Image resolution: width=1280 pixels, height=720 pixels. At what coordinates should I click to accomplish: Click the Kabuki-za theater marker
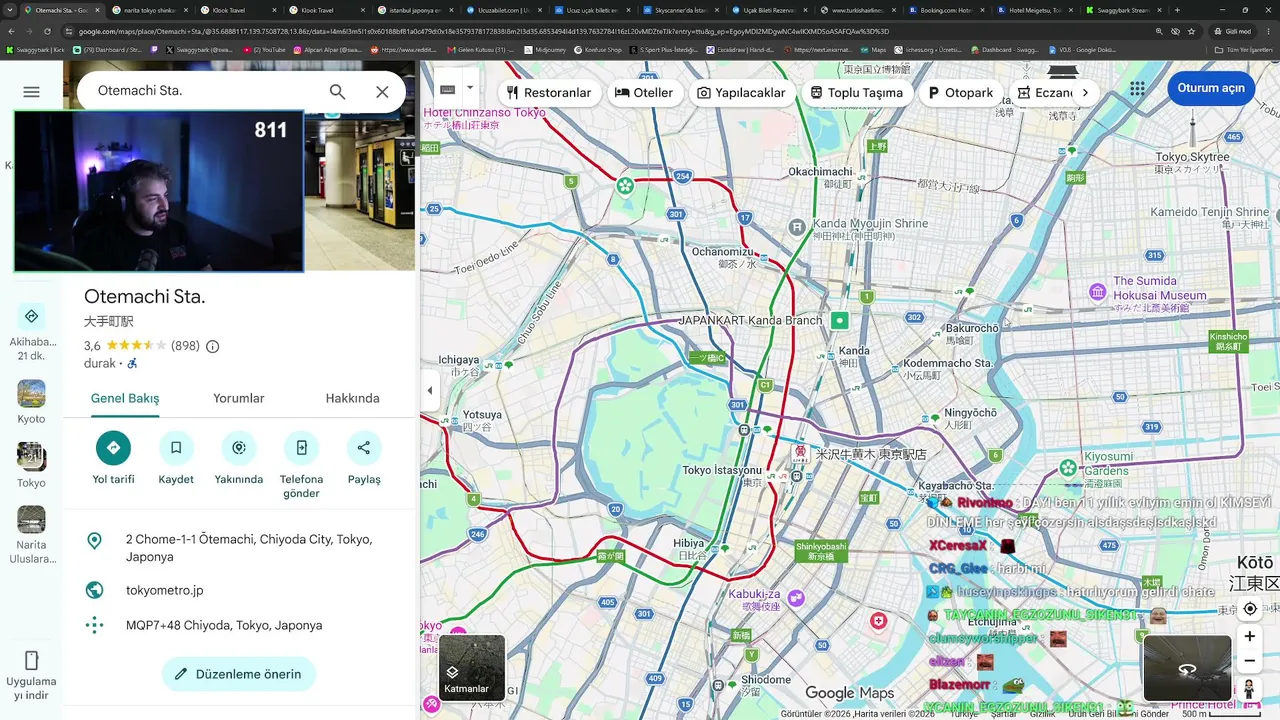[796, 598]
